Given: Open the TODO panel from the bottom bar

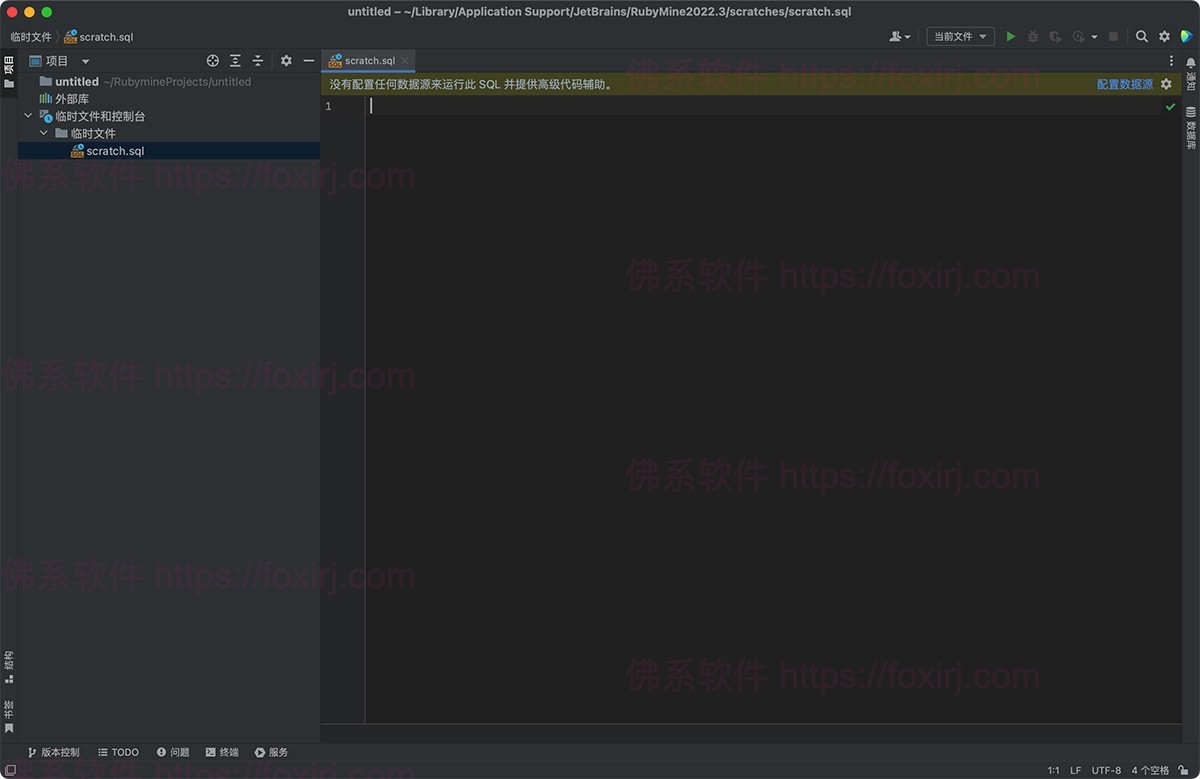Looking at the screenshot, I should click(x=118, y=752).
